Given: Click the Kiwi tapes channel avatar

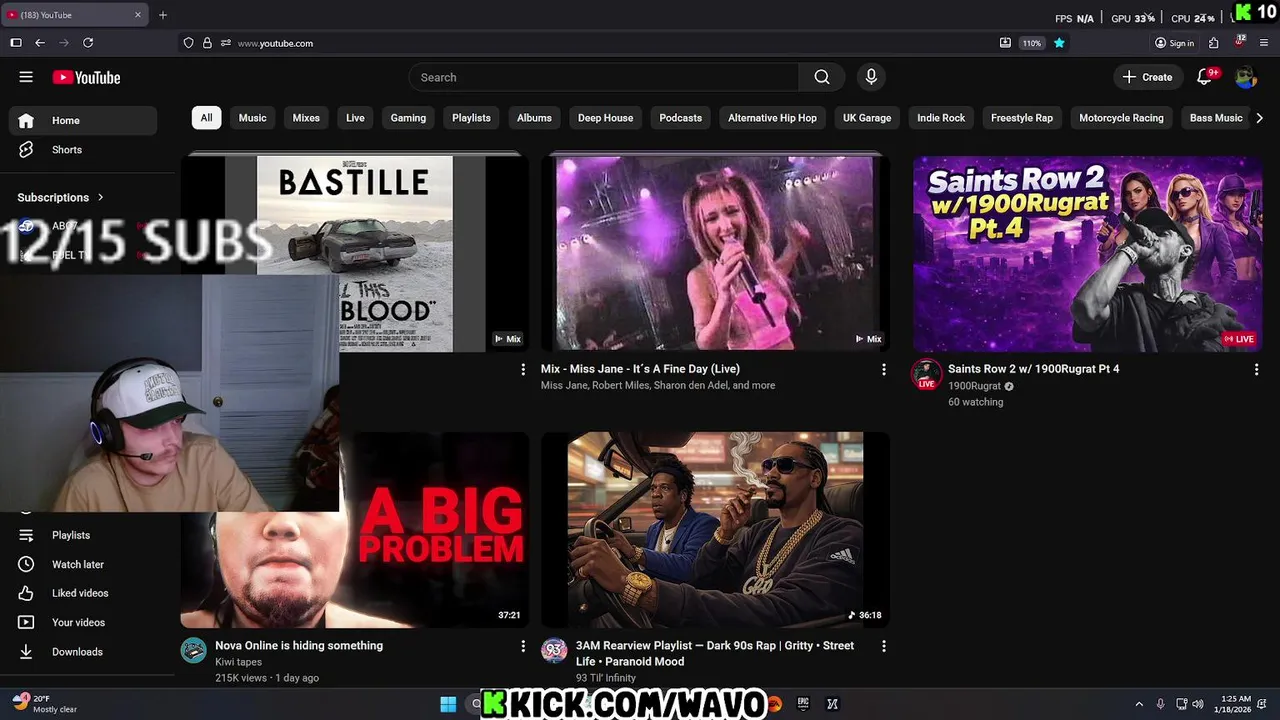Looking at the screenshot, I should (x=193, y=651).
